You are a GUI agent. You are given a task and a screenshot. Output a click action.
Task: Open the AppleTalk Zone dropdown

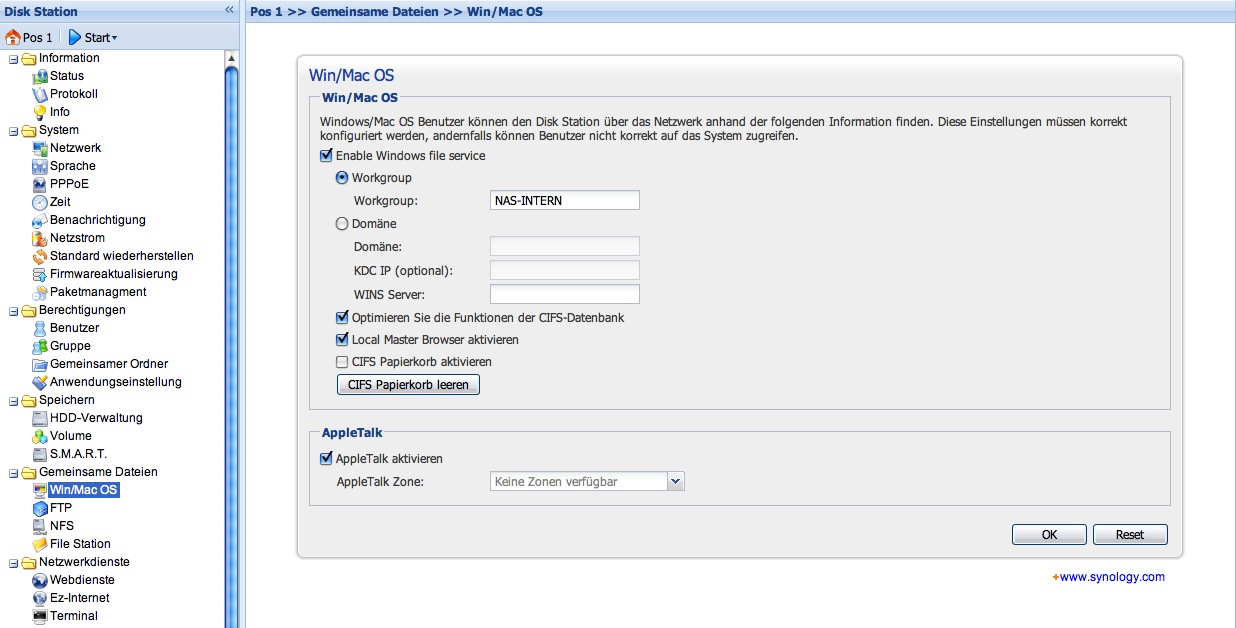(x=676, y=482)
